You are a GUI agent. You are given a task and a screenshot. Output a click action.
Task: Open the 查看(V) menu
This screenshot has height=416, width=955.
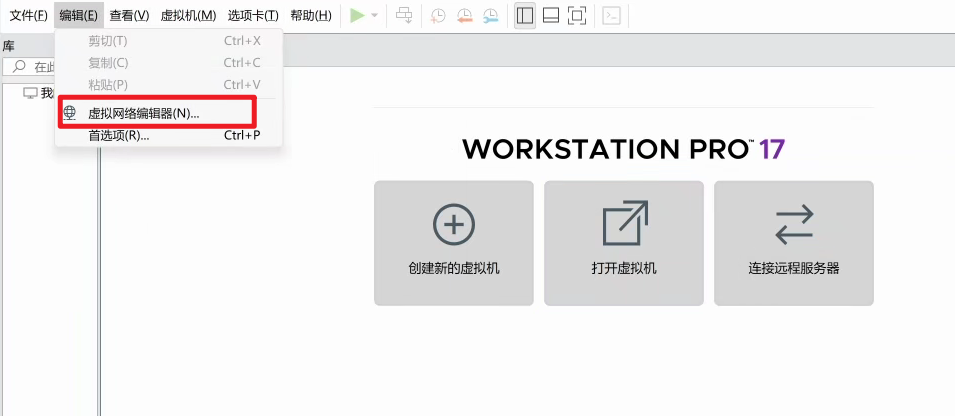pos(129,16)
